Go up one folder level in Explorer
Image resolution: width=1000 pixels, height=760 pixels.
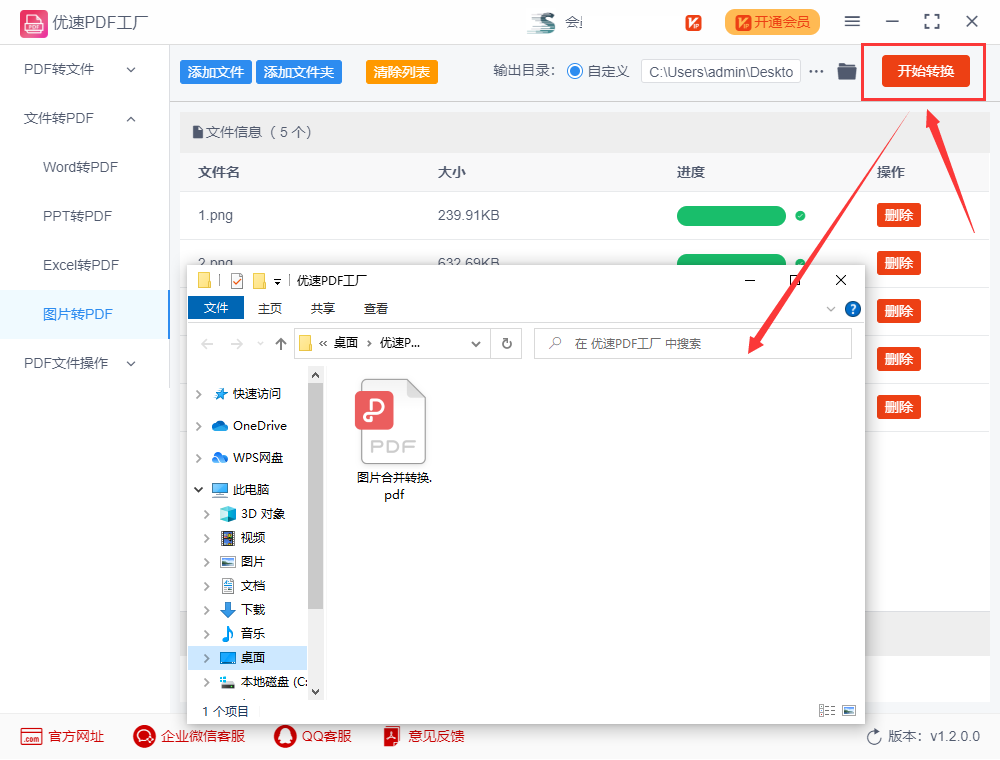click(x=281, y=344)
